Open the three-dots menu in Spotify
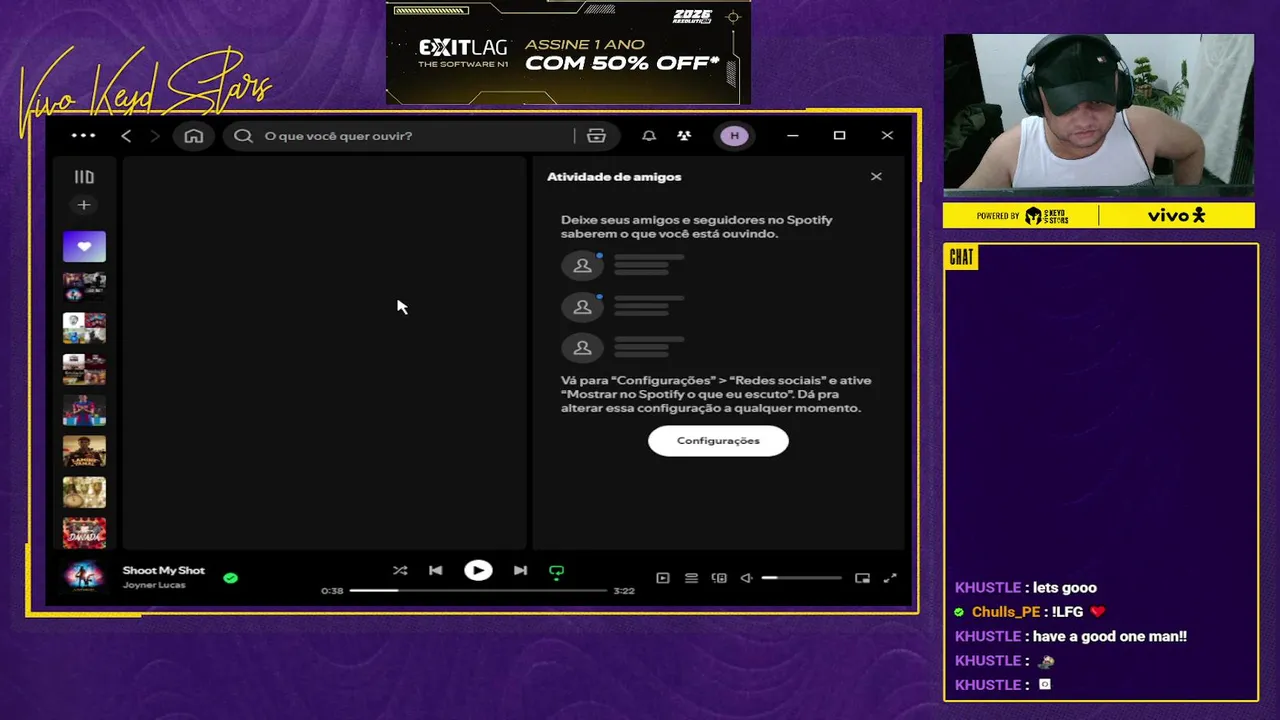The height and width of the screenshot is (720, 1280). pos(84,135)
